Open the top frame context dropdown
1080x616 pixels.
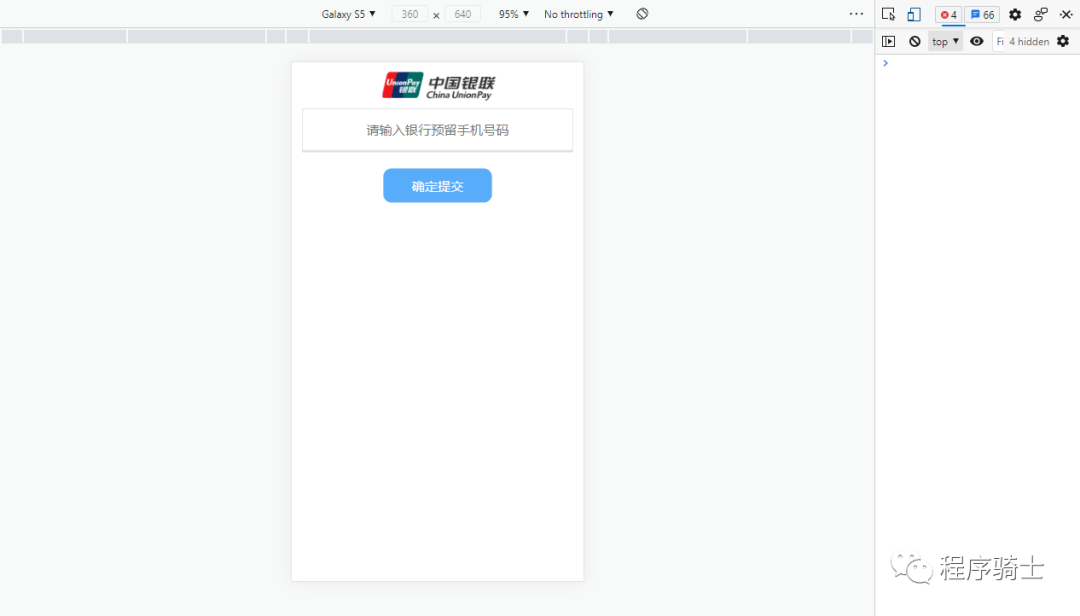(x=944, y=41)
